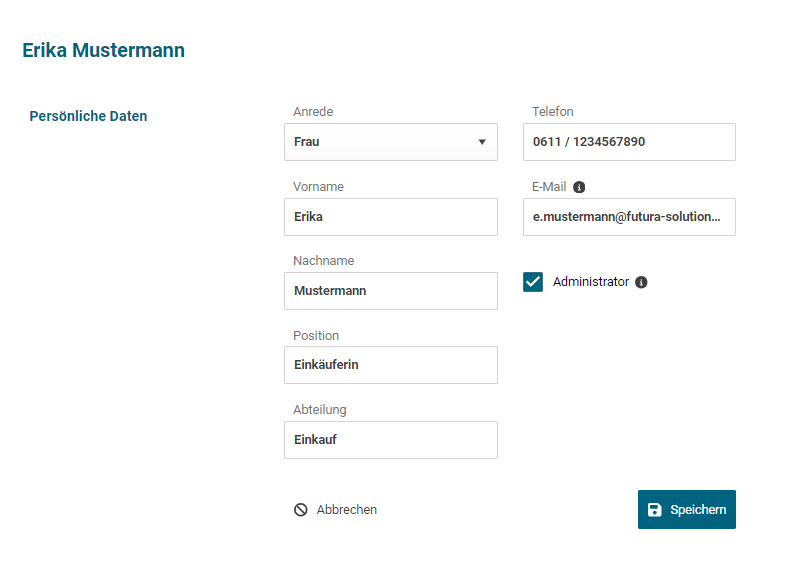Focus the Telefon number field

point(629,142)
